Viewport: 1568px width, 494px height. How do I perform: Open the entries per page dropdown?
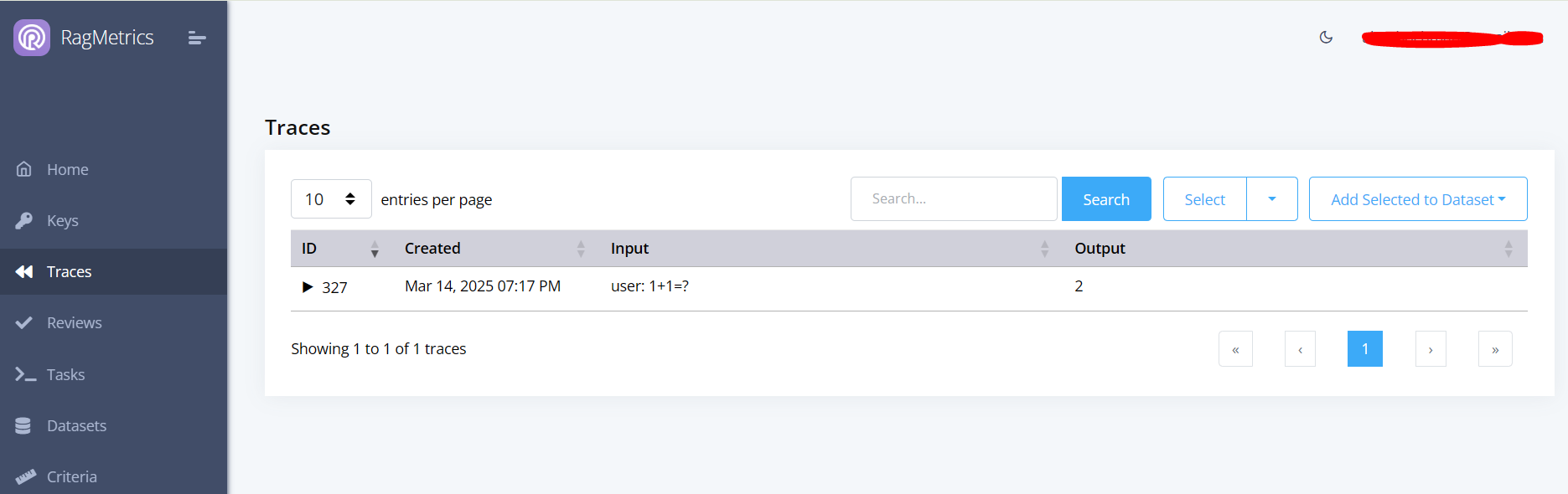pyautogui.click(x=331, y=199)
